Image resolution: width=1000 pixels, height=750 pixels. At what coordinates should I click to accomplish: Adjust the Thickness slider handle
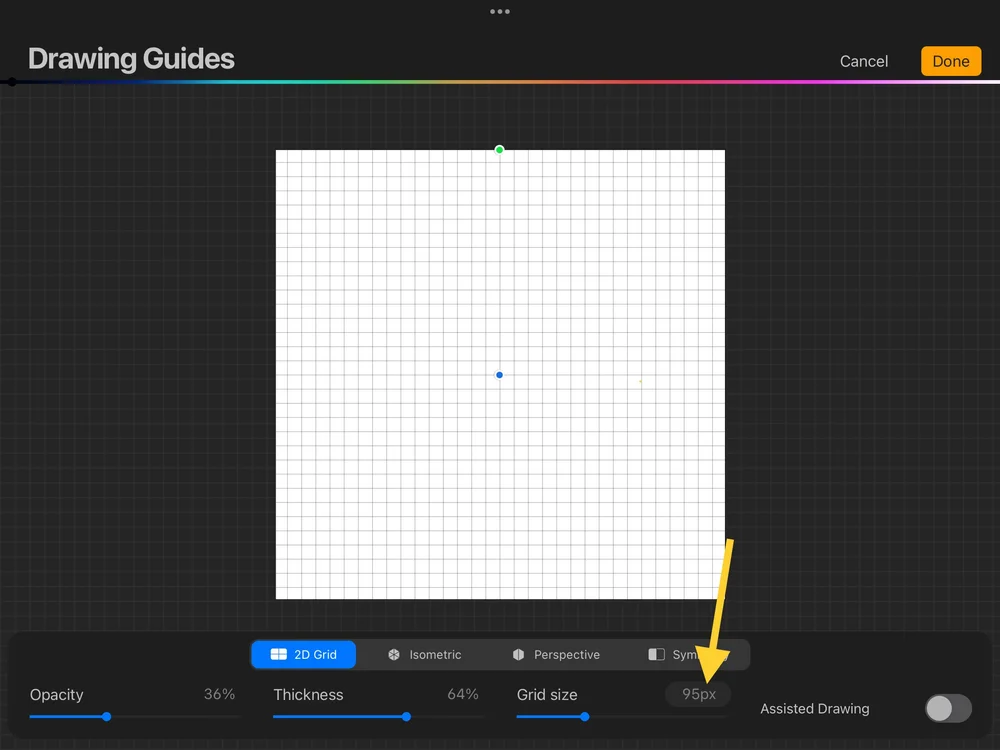tap(405, 717)
